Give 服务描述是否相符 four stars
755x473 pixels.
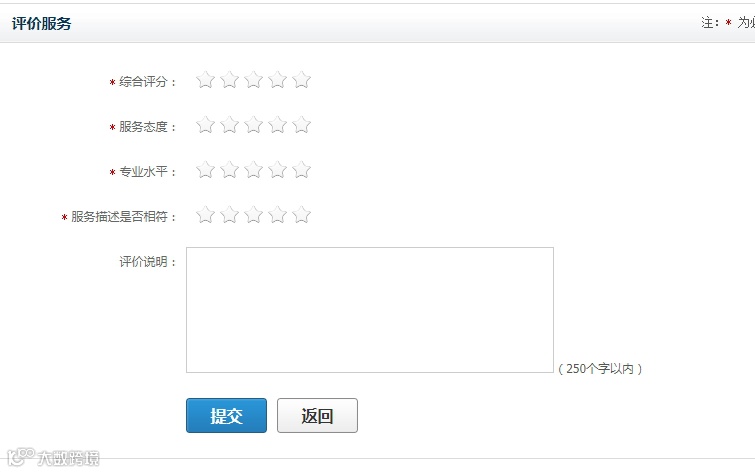[277, 215]
